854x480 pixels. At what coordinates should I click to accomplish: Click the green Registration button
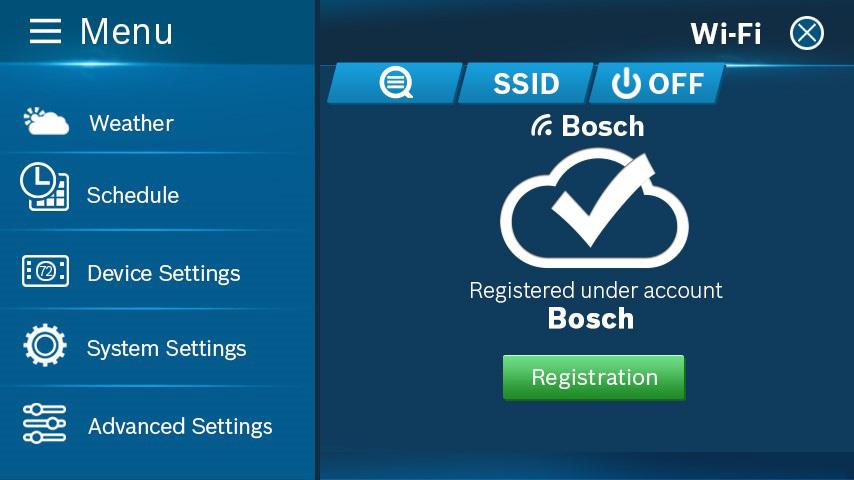[x=594, y=378]
